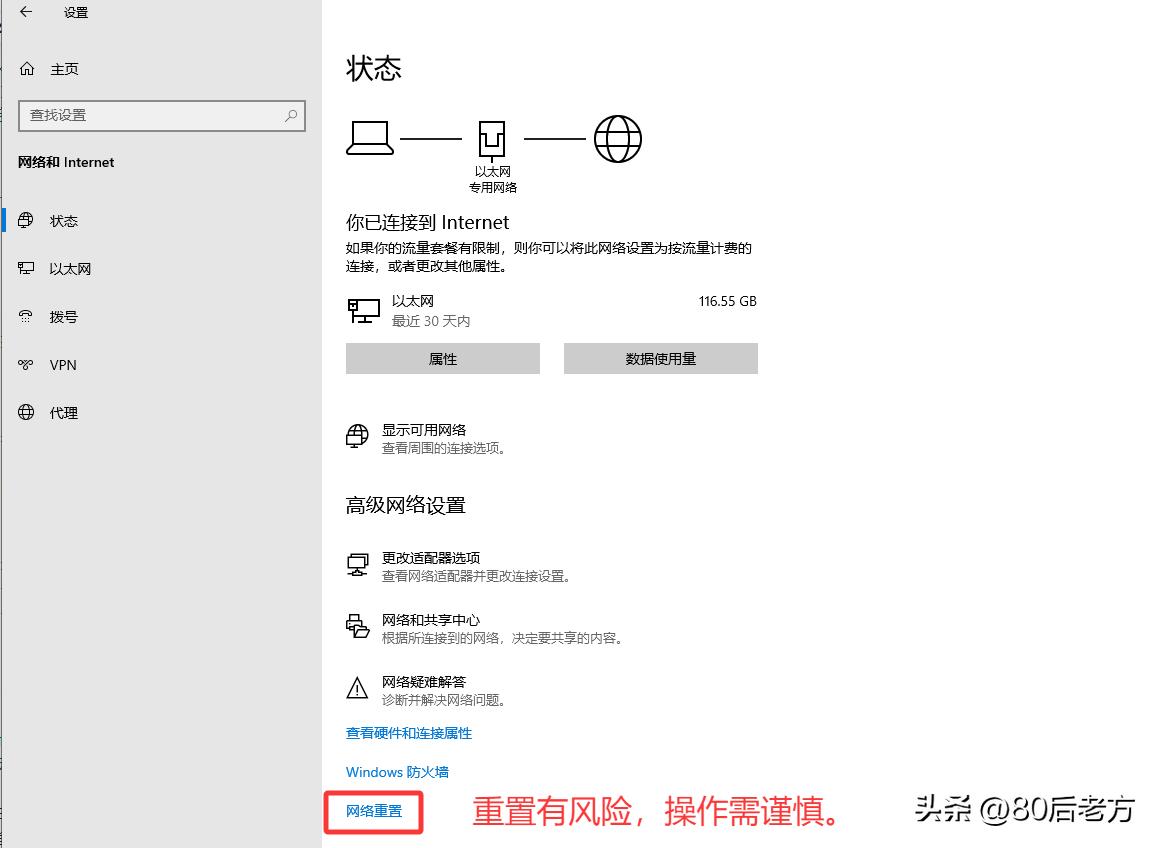
Task: Click the 显示可用网络 globe icon
Action: (x=357, y=435)
